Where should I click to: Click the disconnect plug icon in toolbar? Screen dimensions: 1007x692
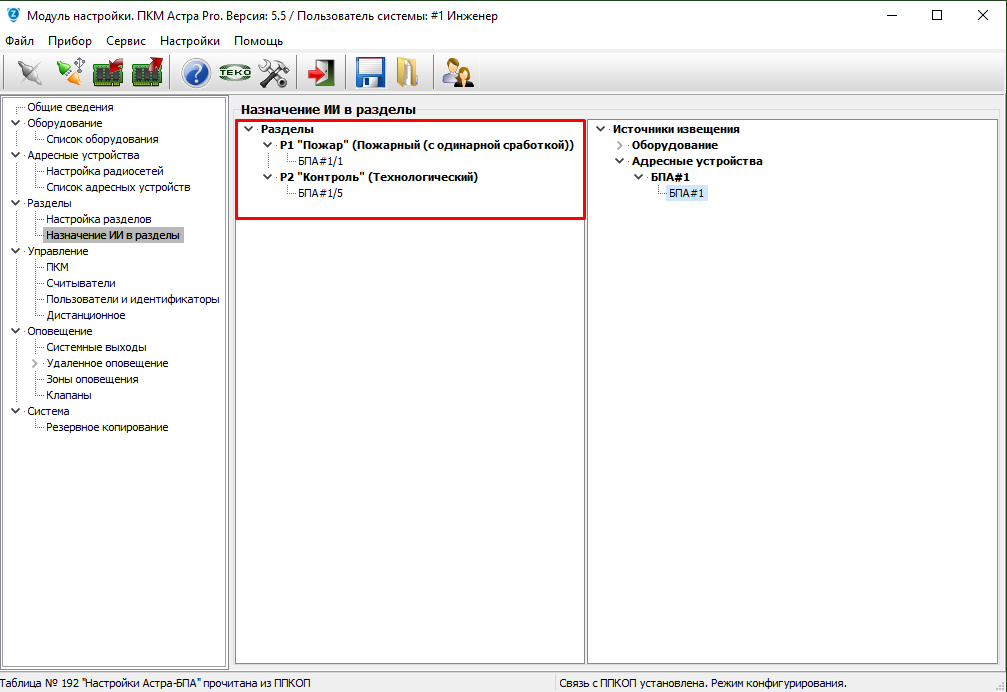pos(29,72)
